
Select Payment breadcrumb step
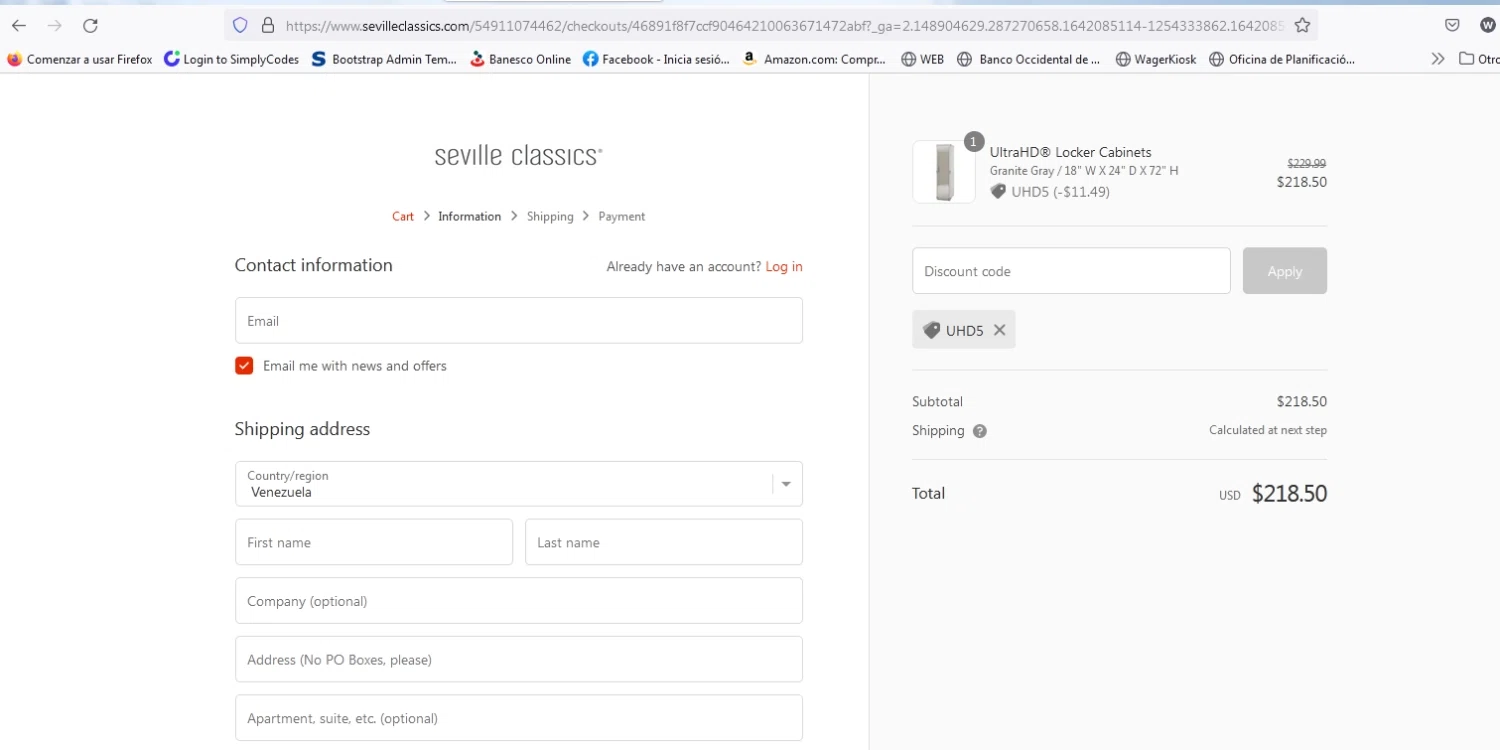click(622, 216)
